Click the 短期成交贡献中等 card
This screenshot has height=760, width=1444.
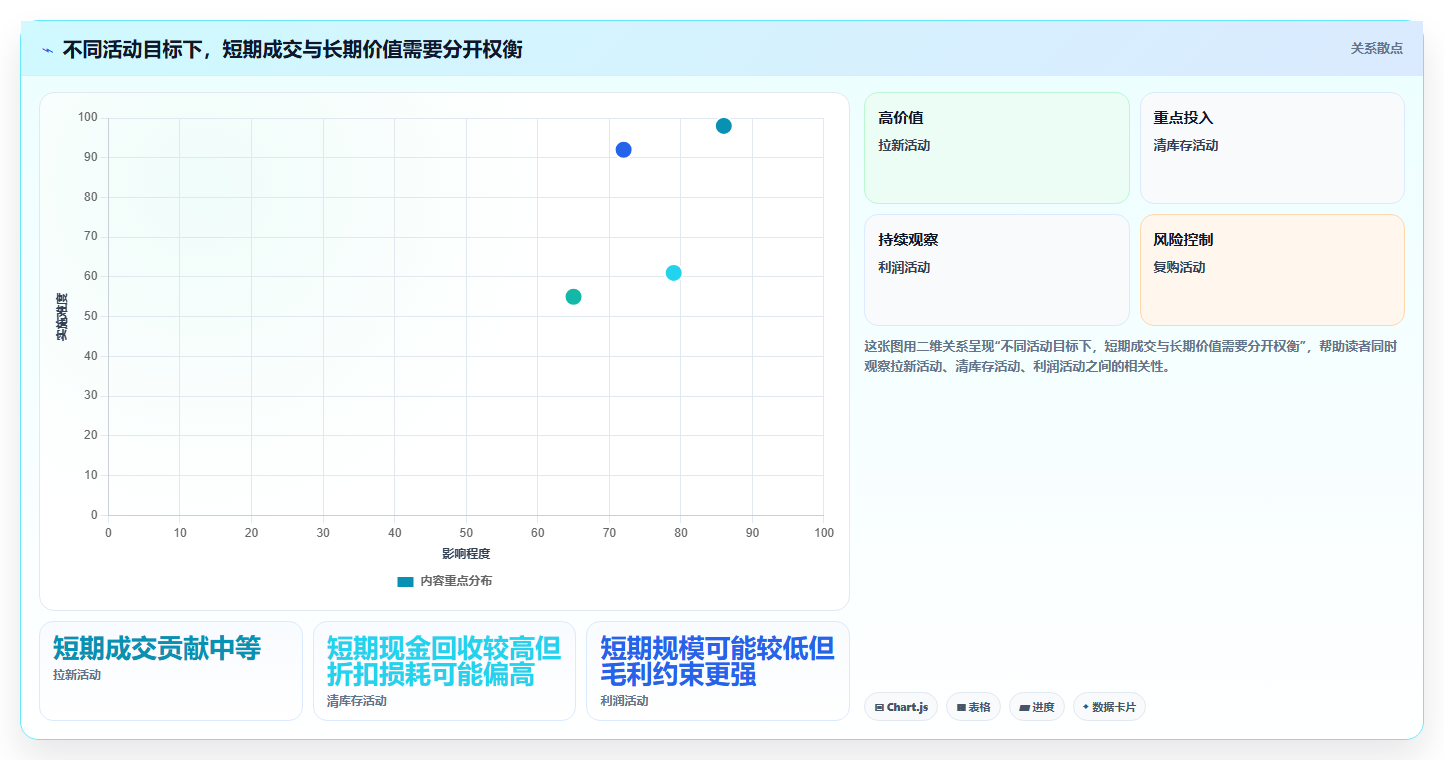pos(171,671)
